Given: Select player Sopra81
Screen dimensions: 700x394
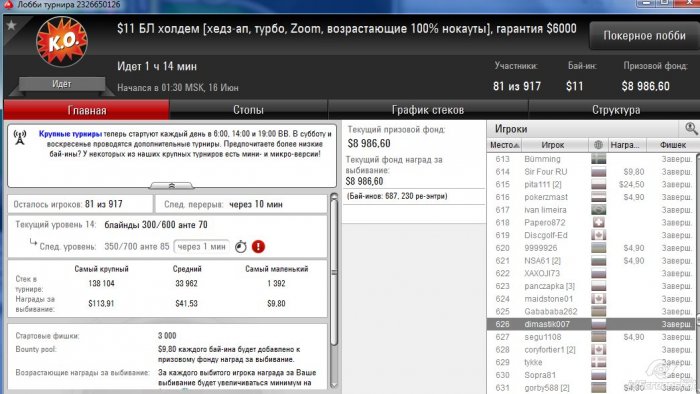Looking at the screenshot, I should (x=540, y=375).
